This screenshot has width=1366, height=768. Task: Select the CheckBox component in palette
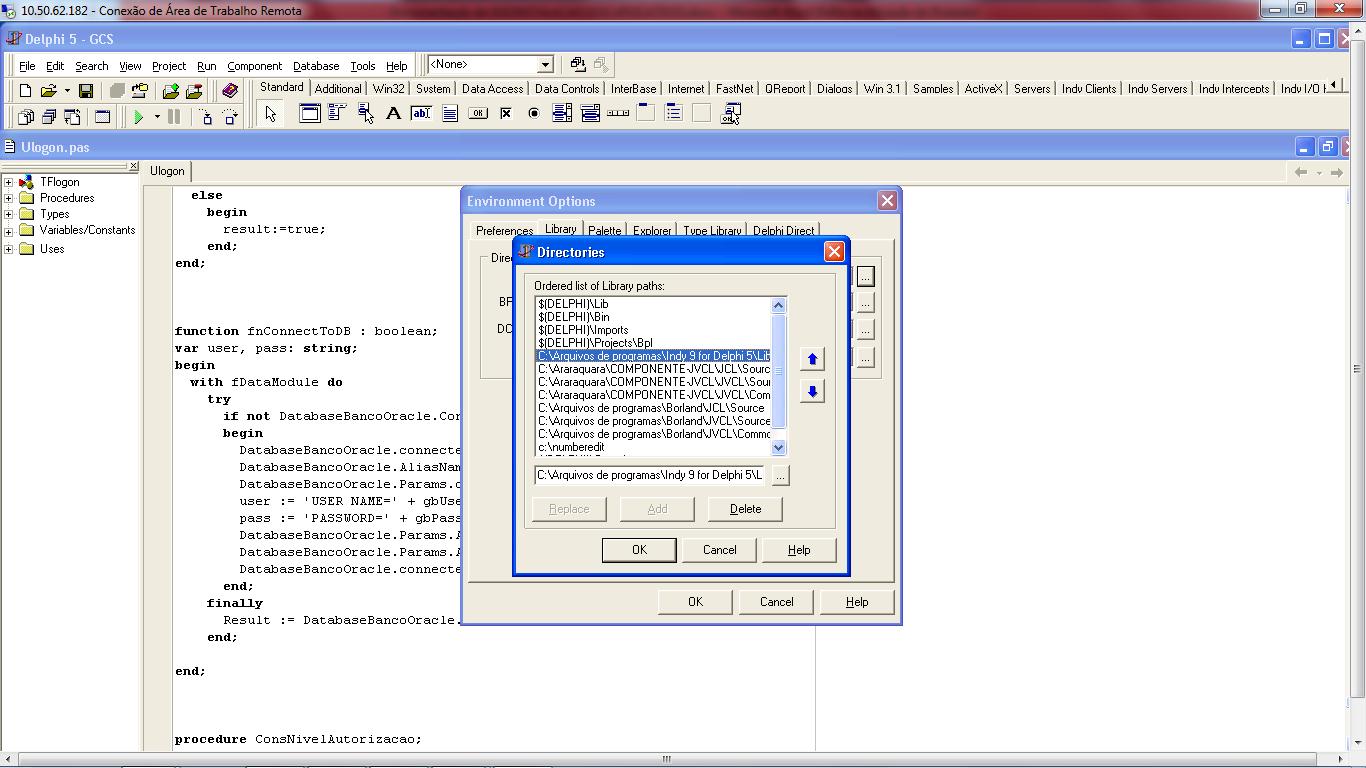506,114
